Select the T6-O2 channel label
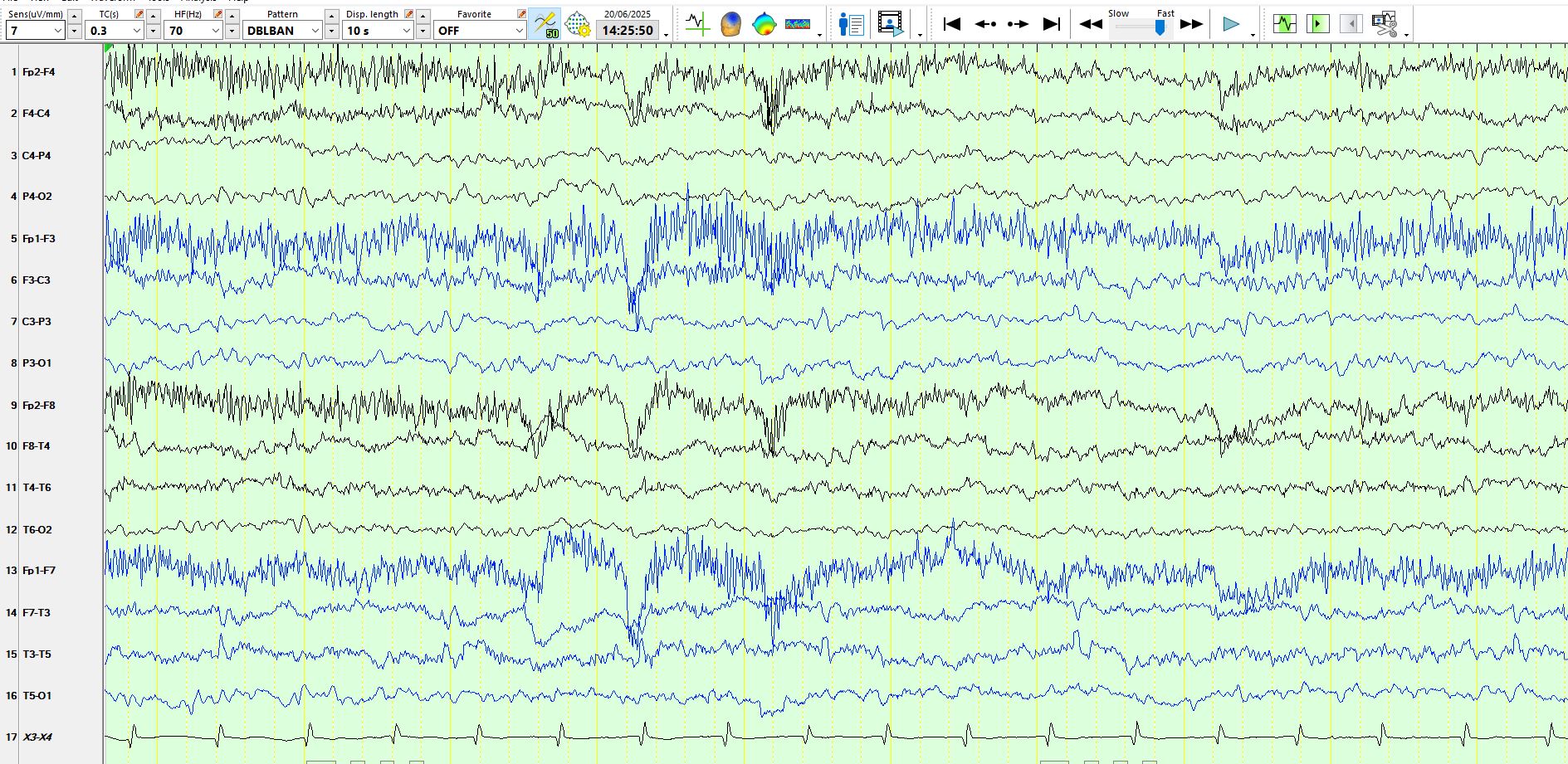 (37, 530)
